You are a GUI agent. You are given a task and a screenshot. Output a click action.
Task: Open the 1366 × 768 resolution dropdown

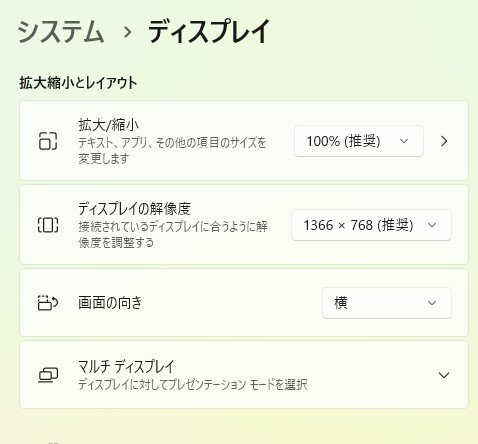[371, 225]
